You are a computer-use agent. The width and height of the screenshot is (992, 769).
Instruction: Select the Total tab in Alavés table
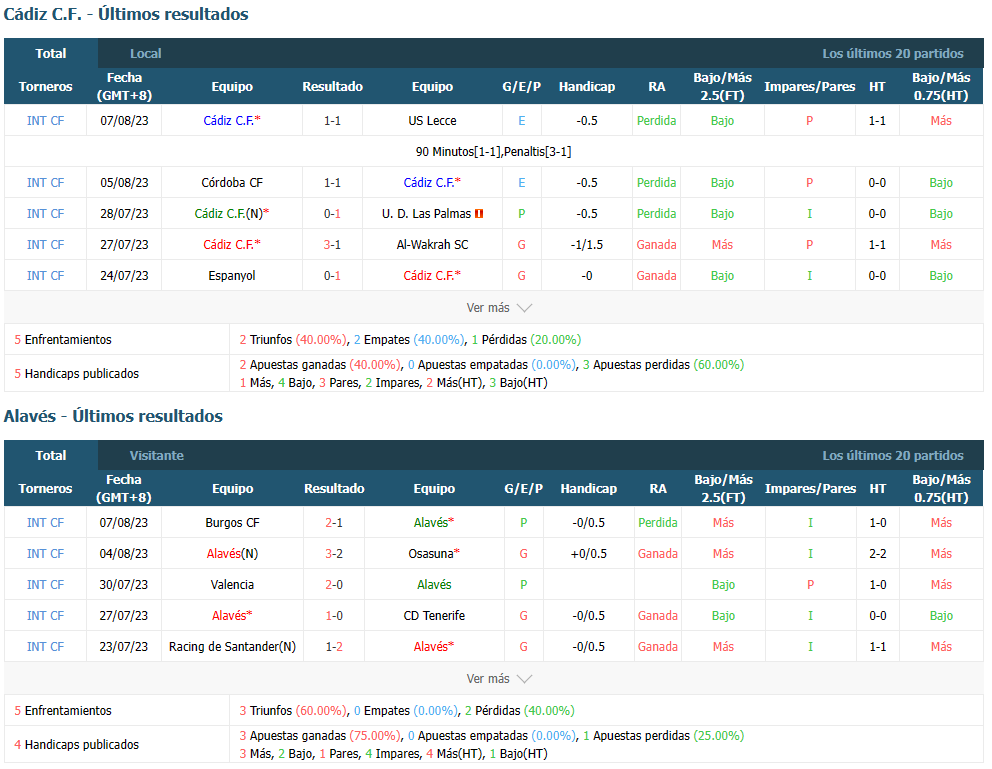[51, 455]
